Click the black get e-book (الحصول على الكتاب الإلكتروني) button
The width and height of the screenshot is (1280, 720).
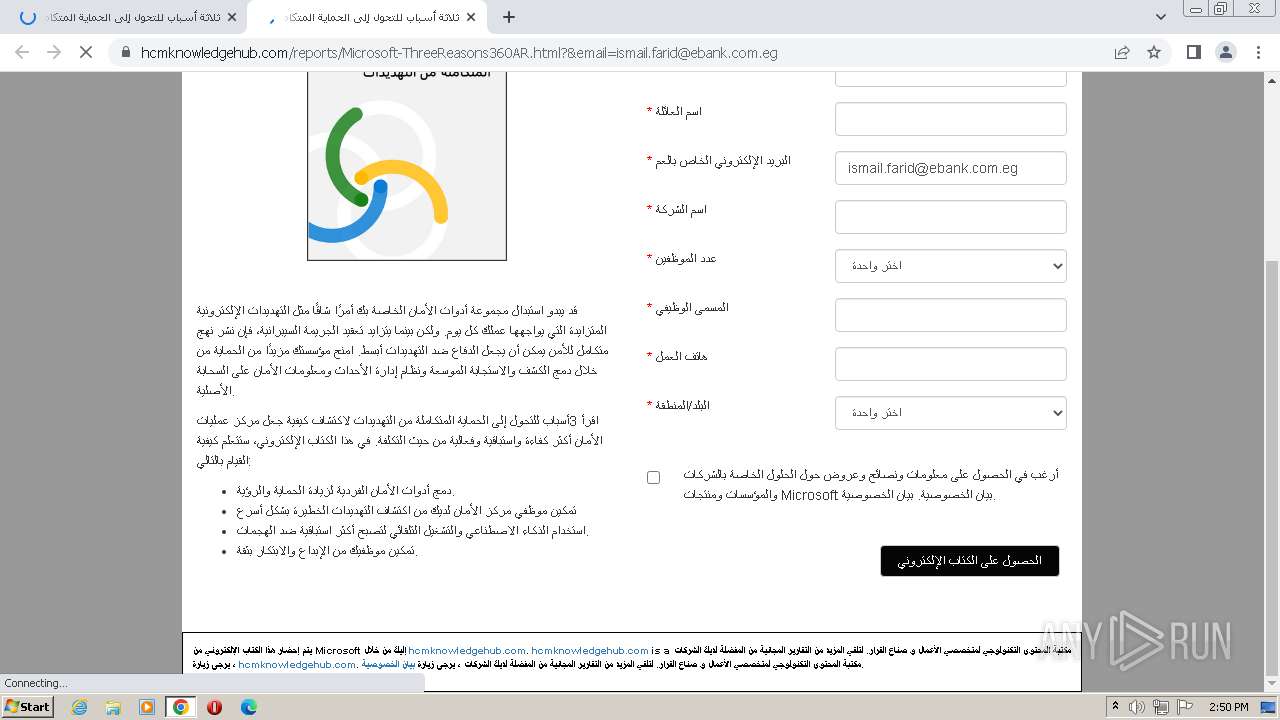click(970, 561)
